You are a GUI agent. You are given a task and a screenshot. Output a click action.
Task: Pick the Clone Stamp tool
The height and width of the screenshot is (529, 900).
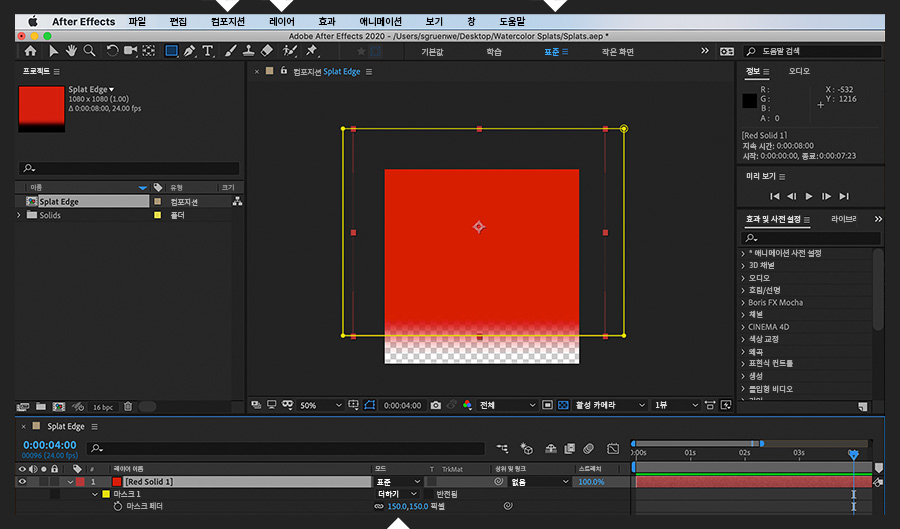coord(247,51)
